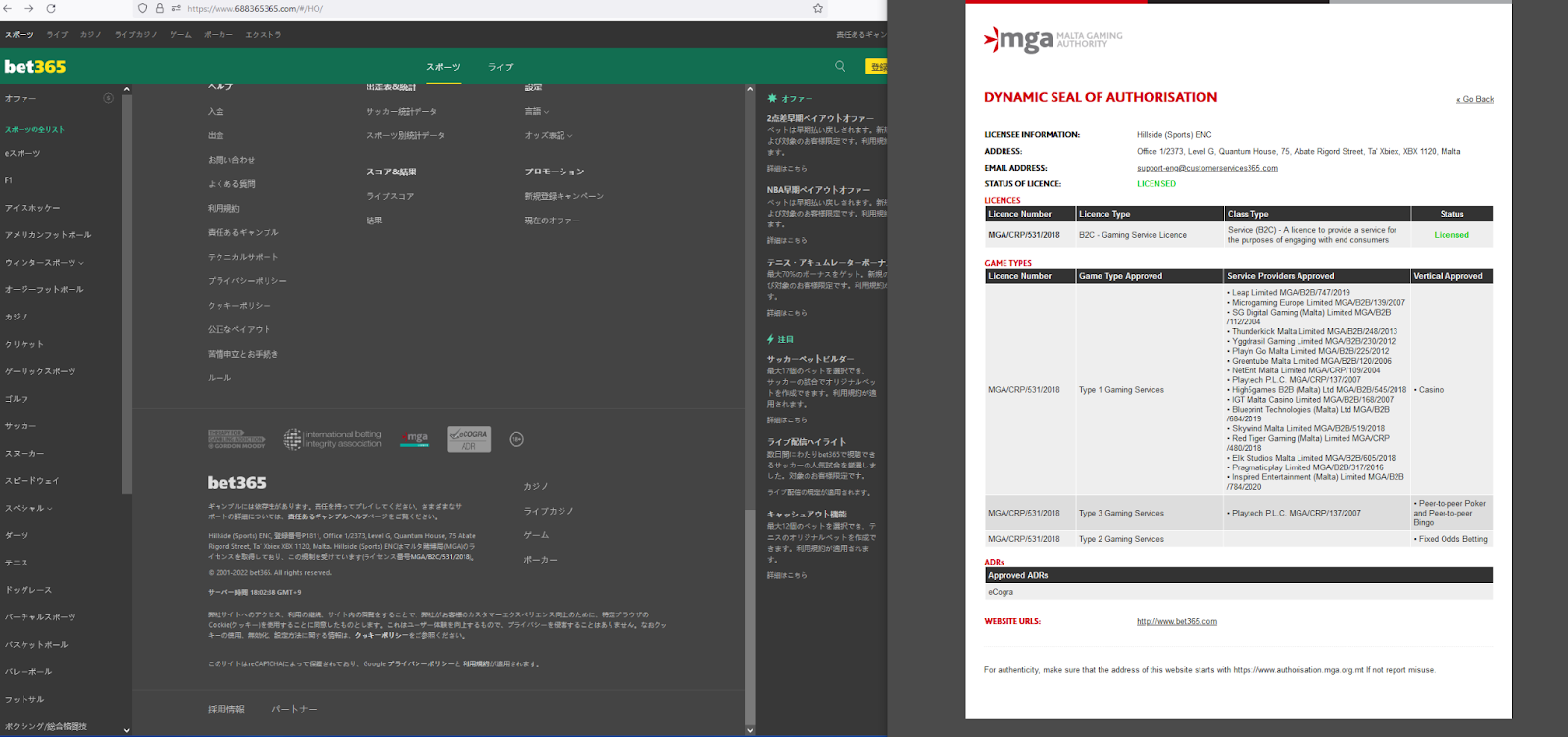Expand the 言語 language dropdown
Viewport: 1568px width, 737px height.
[x=537, y=111]
